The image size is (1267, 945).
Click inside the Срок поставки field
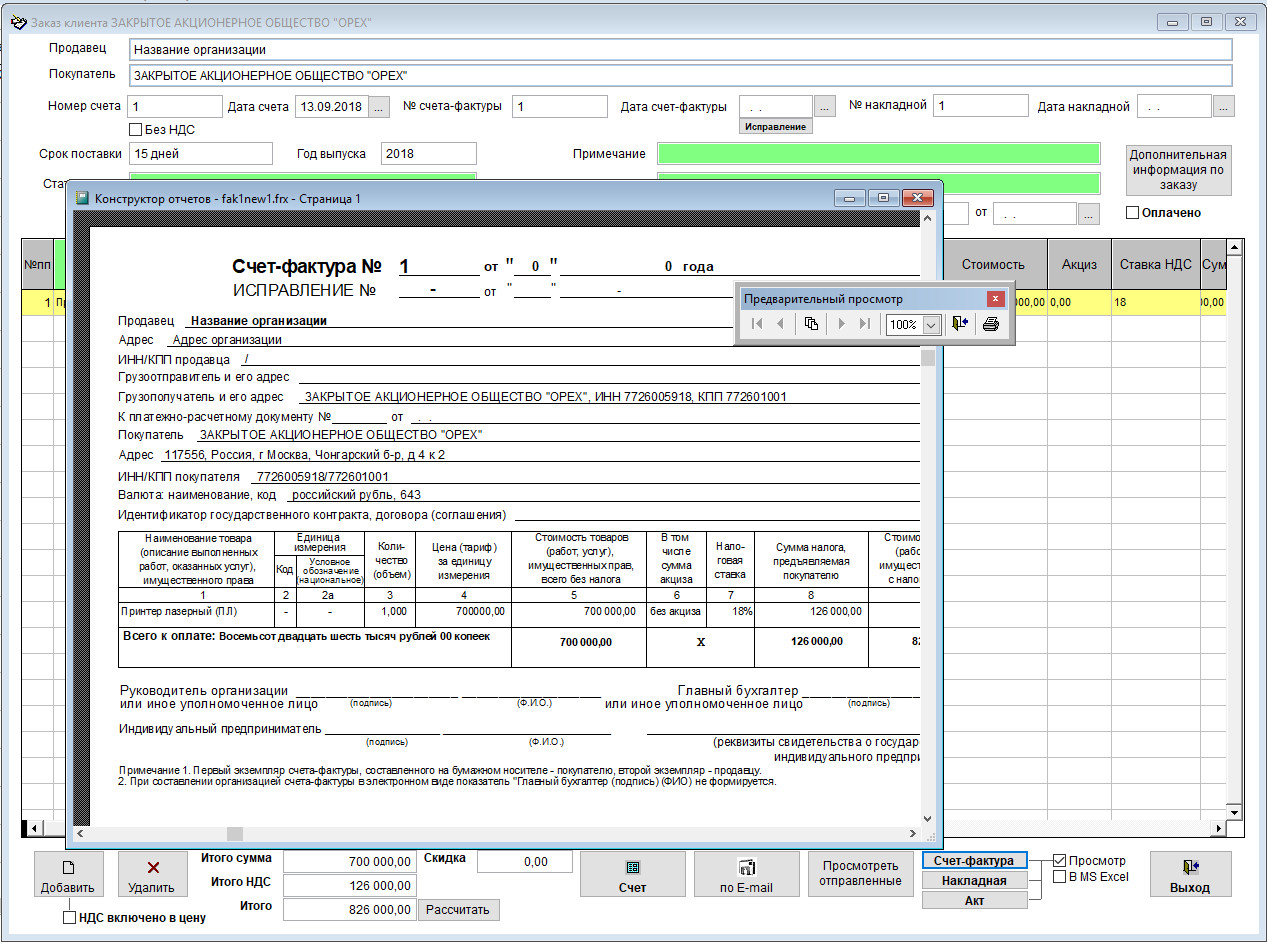201,154
